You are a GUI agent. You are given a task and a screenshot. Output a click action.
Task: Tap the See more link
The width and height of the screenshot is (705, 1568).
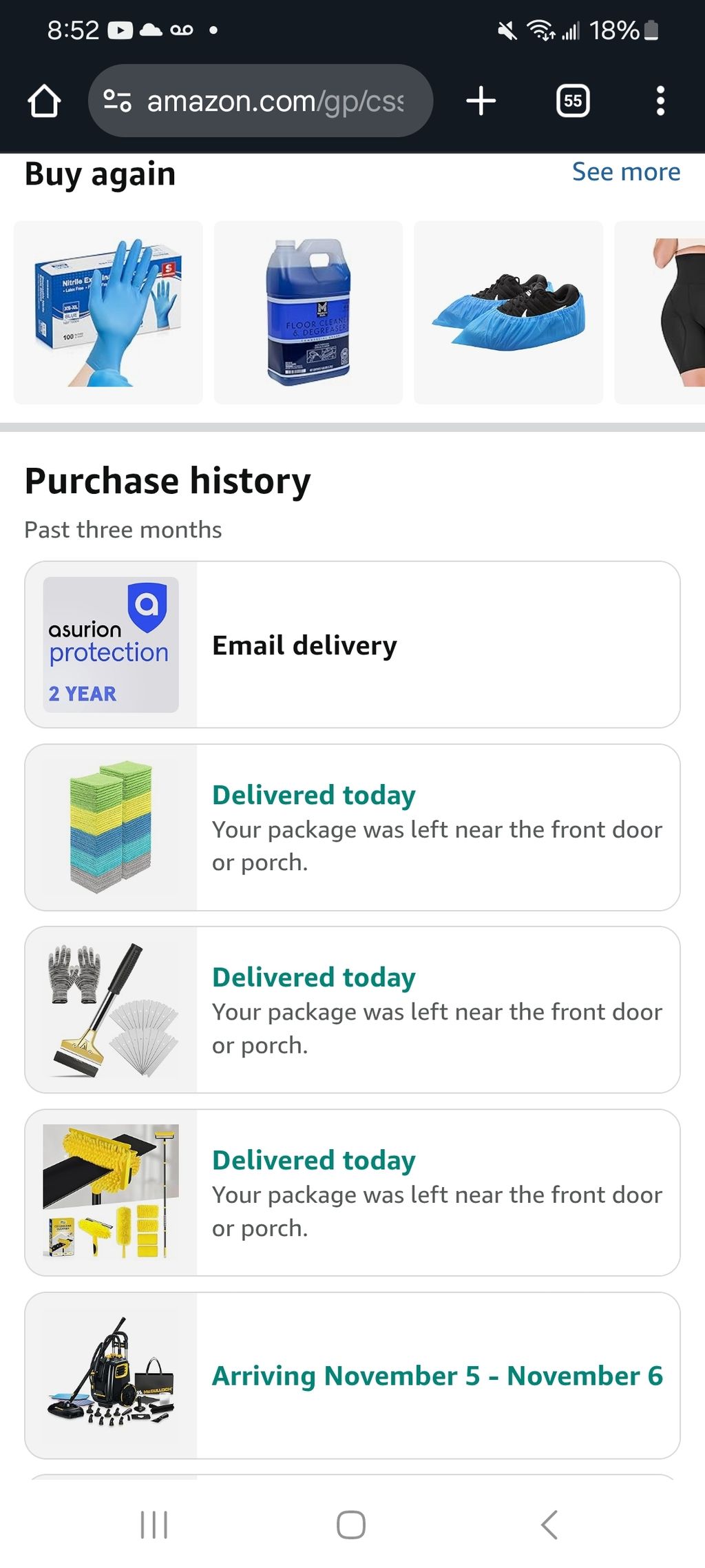coord(625,172)
